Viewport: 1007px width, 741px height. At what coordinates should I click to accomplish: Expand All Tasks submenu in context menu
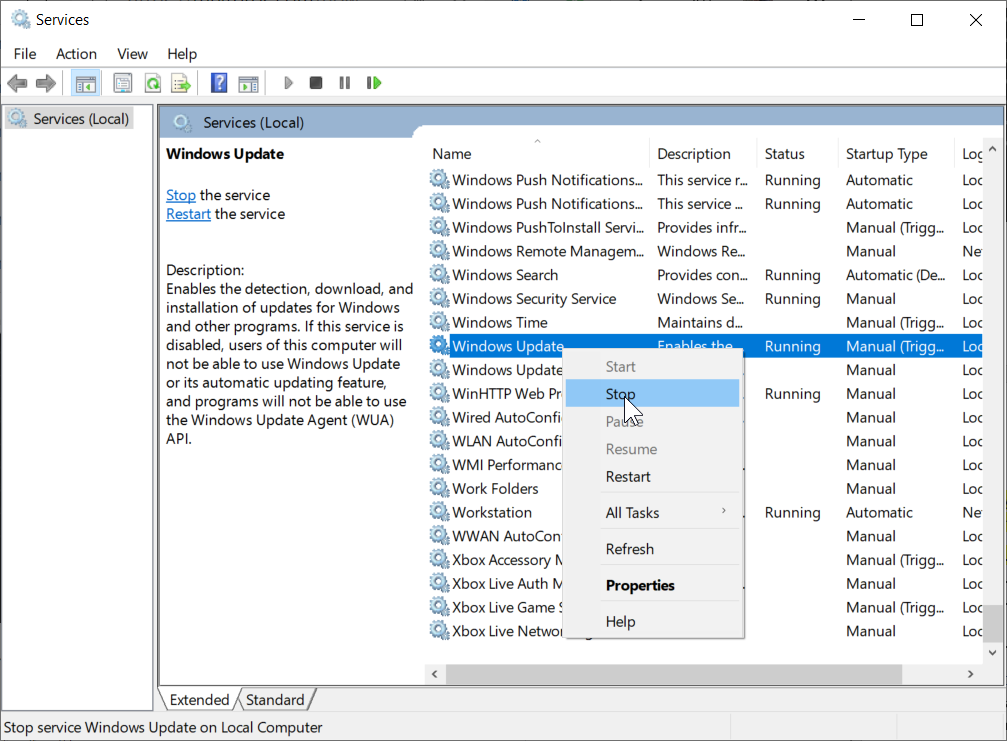[x=652, y=512]
